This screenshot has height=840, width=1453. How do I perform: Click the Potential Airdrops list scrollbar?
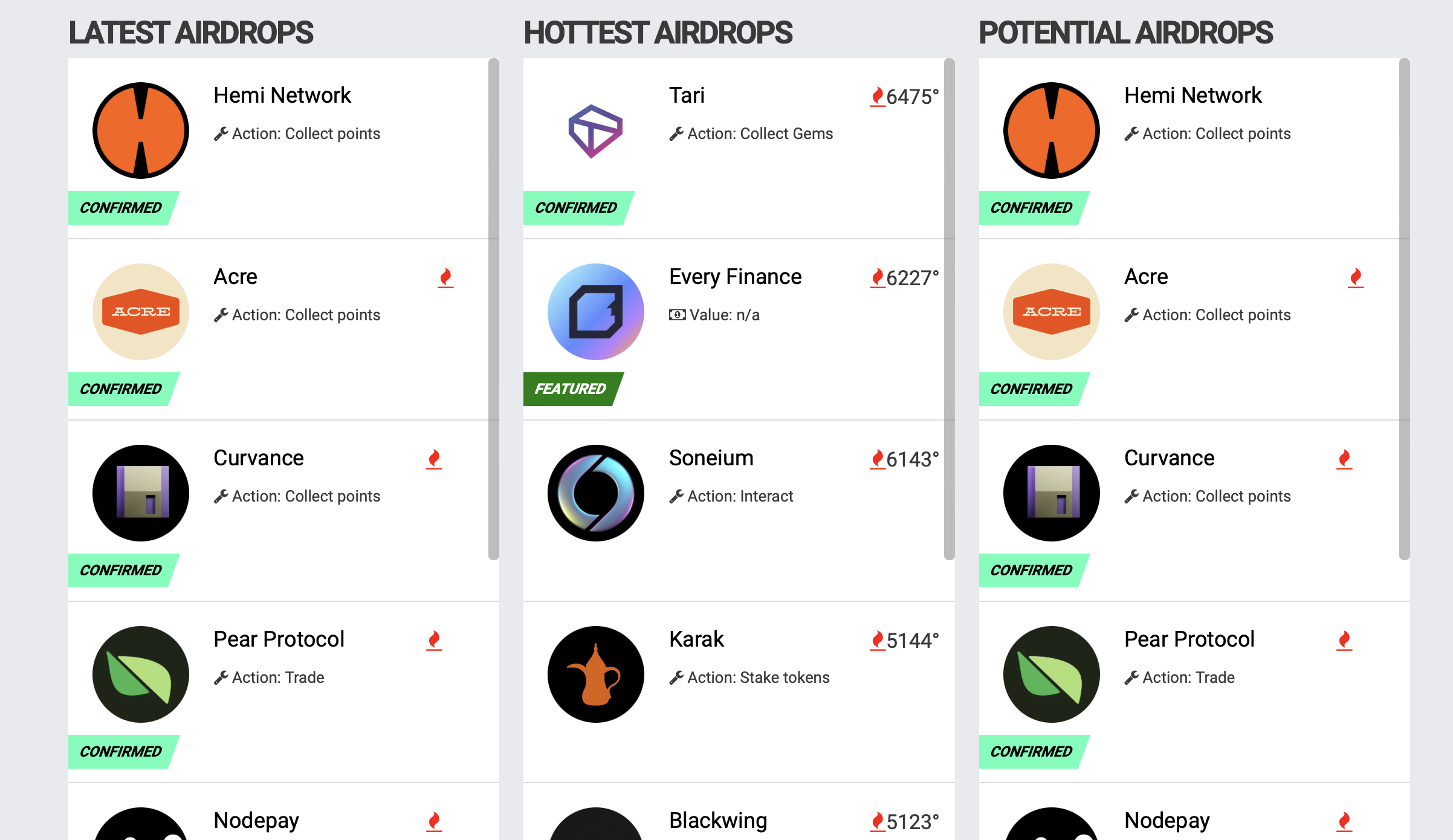tap(1404, 308)
